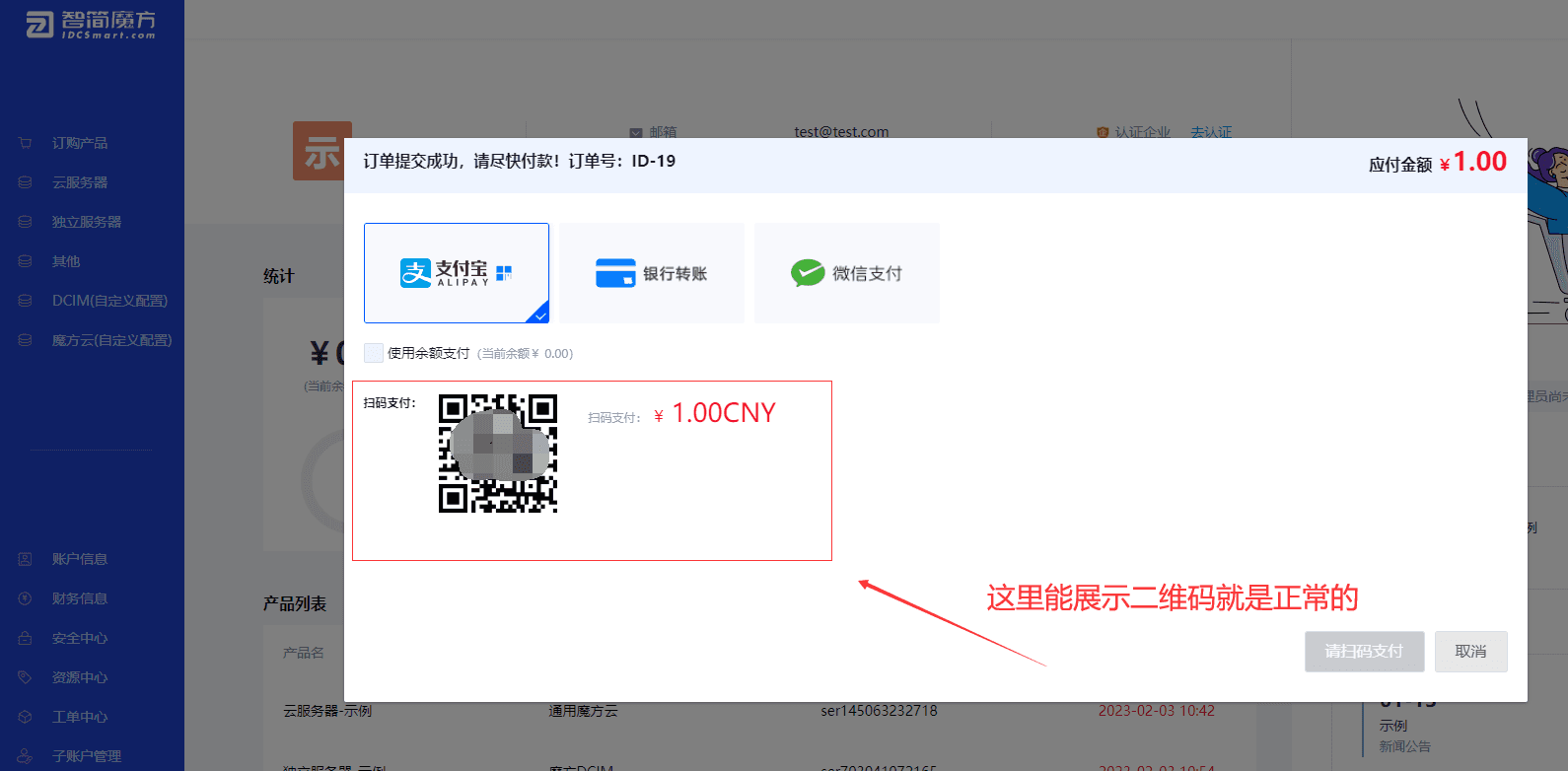Viewport: 1568px width, 771px height.
Task: Click the 去认证 link in the background page
Action: point(1211,132)
